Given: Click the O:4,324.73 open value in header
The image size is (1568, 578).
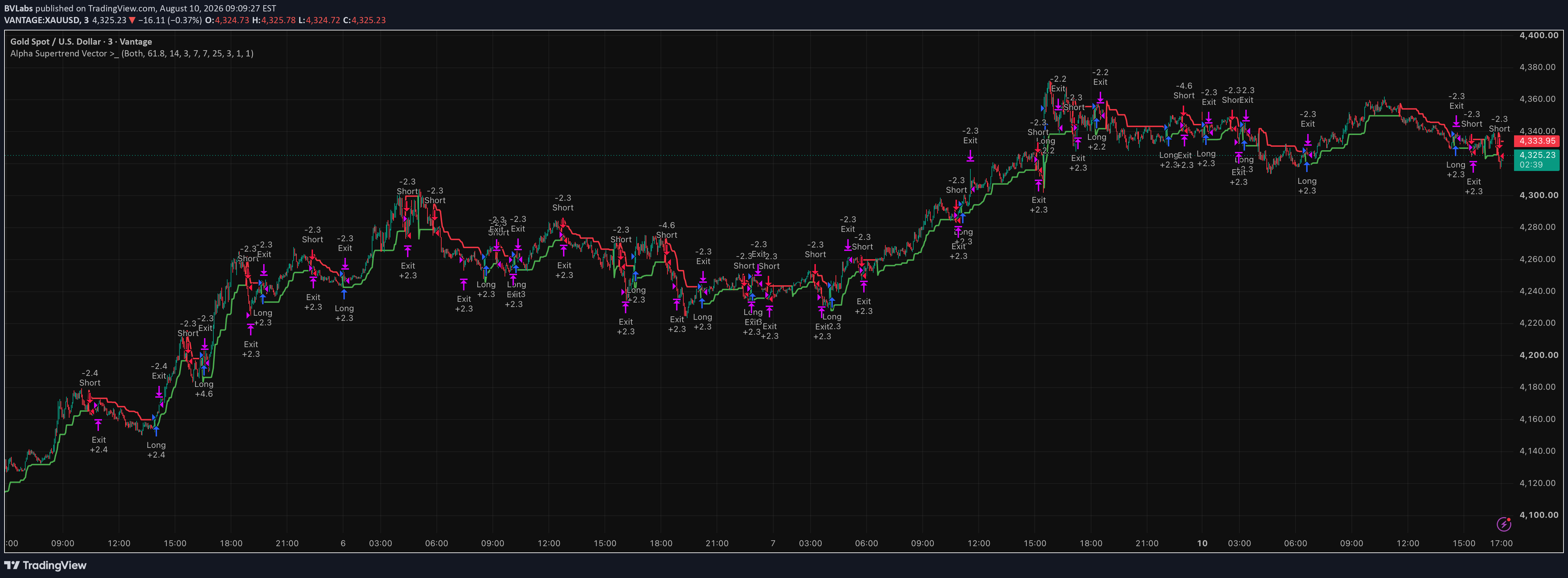Looking at the screenshot, I should click(227, 20).
